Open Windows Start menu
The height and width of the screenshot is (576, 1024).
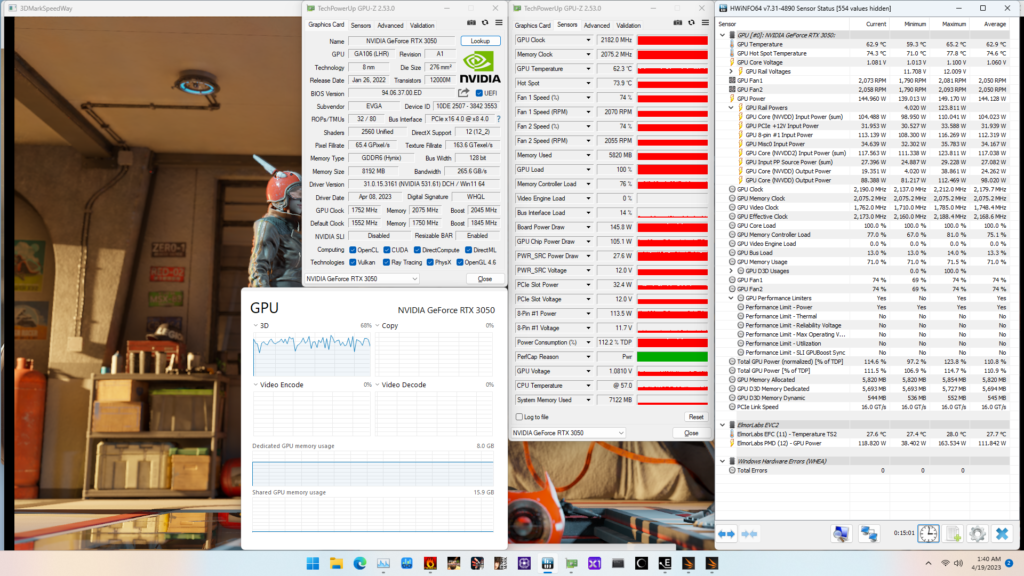coord(313,564)
